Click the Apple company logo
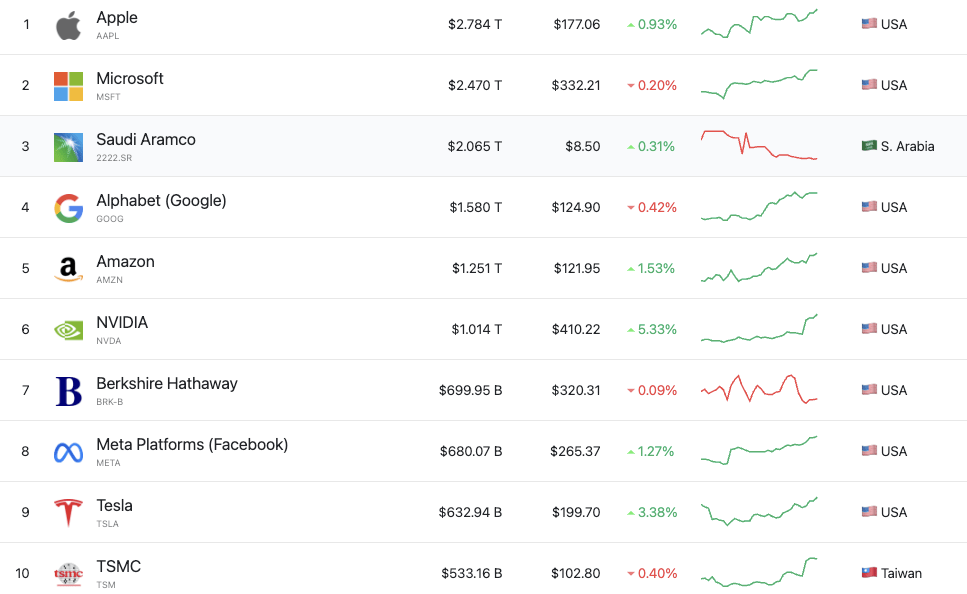Screen dimensions: 967x594 click(x=68, y=25)
